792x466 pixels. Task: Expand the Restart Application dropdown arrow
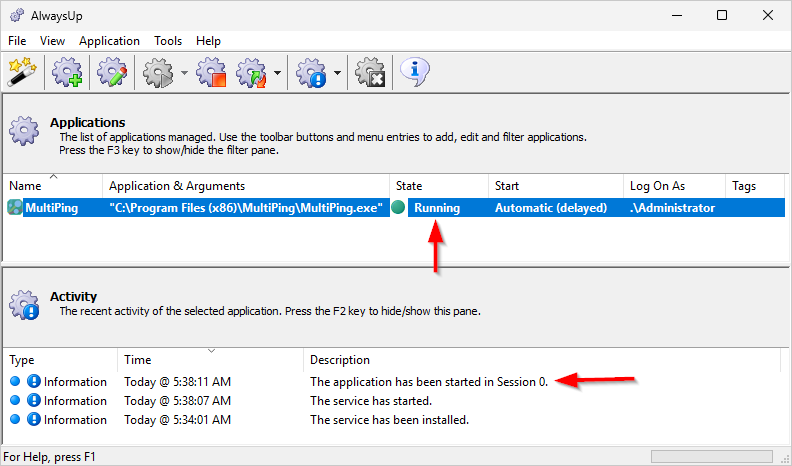pos(277,73)
